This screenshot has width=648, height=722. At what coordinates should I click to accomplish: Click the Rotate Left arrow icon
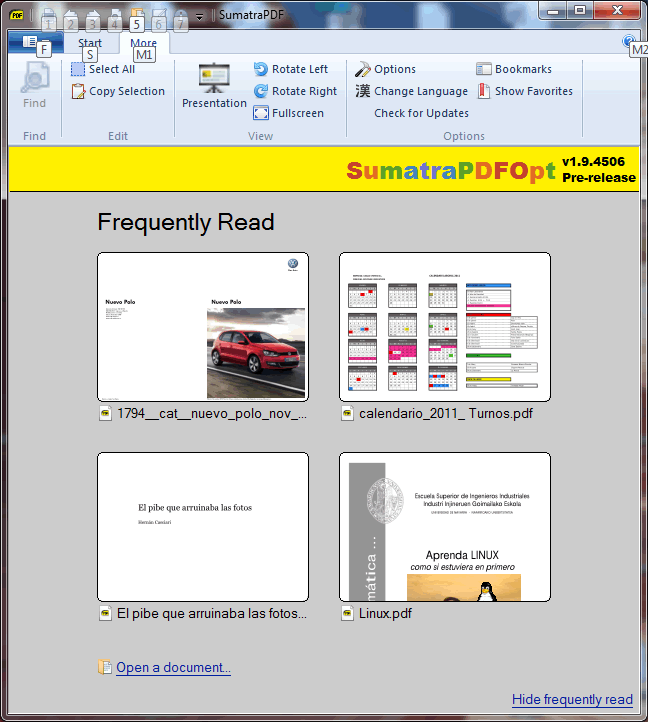pos(261,69)
